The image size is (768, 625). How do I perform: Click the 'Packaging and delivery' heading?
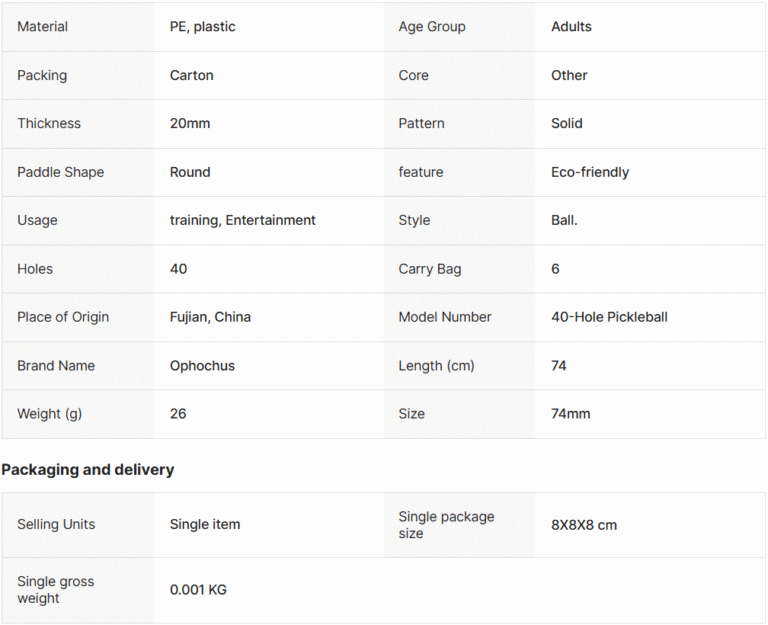pos(88,470)
